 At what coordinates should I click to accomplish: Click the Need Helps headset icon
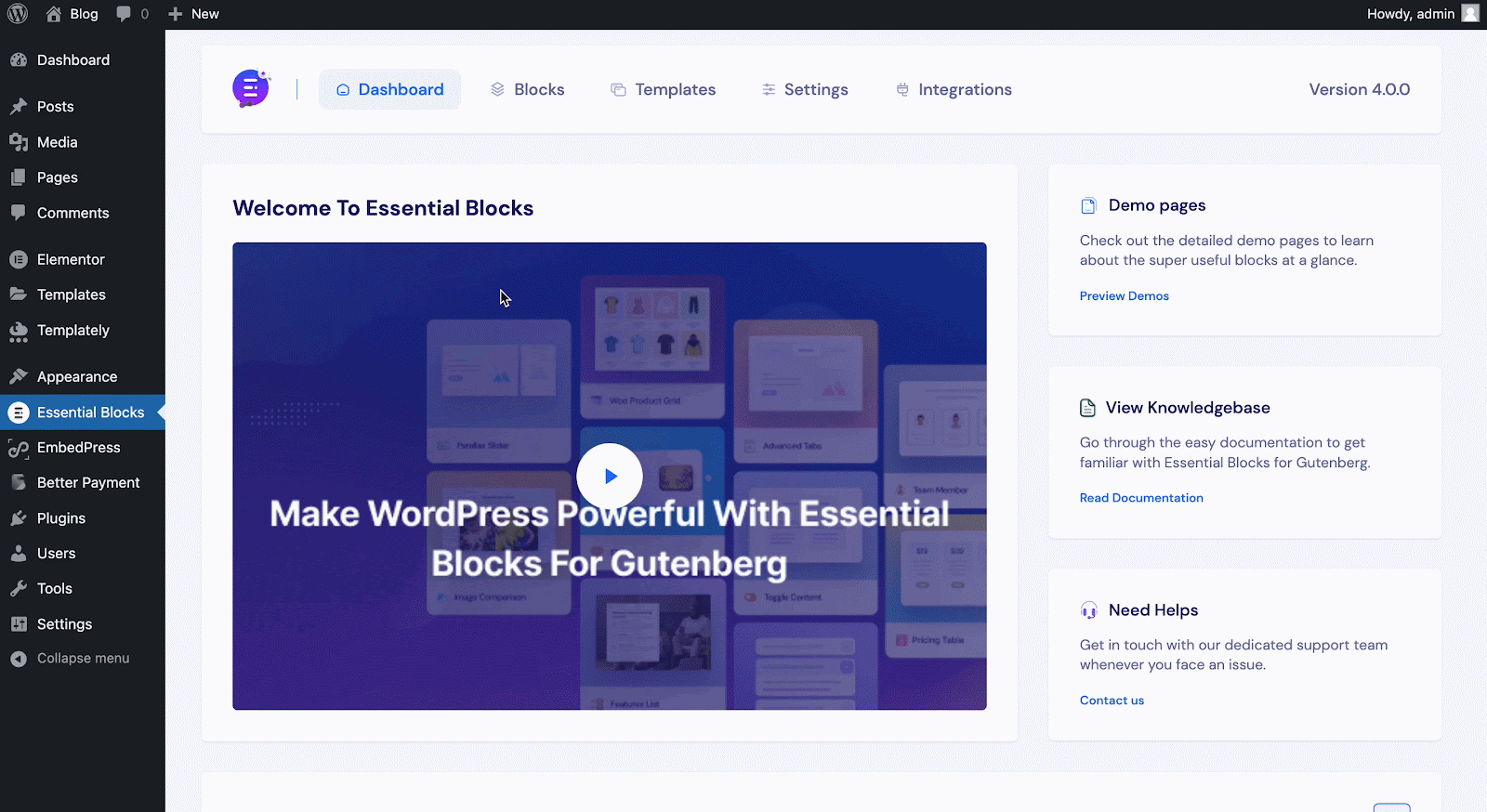coord(1088,610)
